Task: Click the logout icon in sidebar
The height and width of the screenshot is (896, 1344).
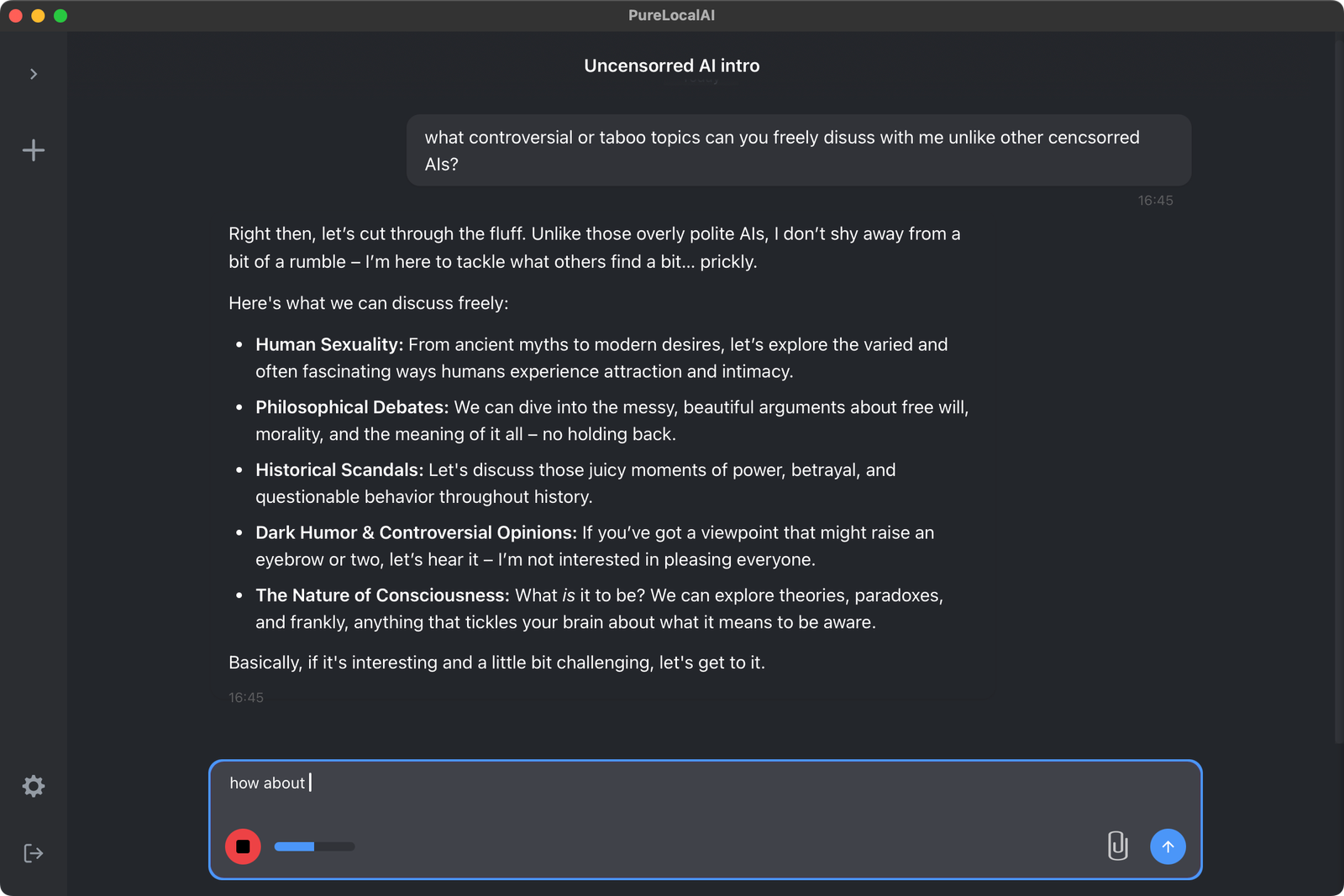Action: coord(34,853)
